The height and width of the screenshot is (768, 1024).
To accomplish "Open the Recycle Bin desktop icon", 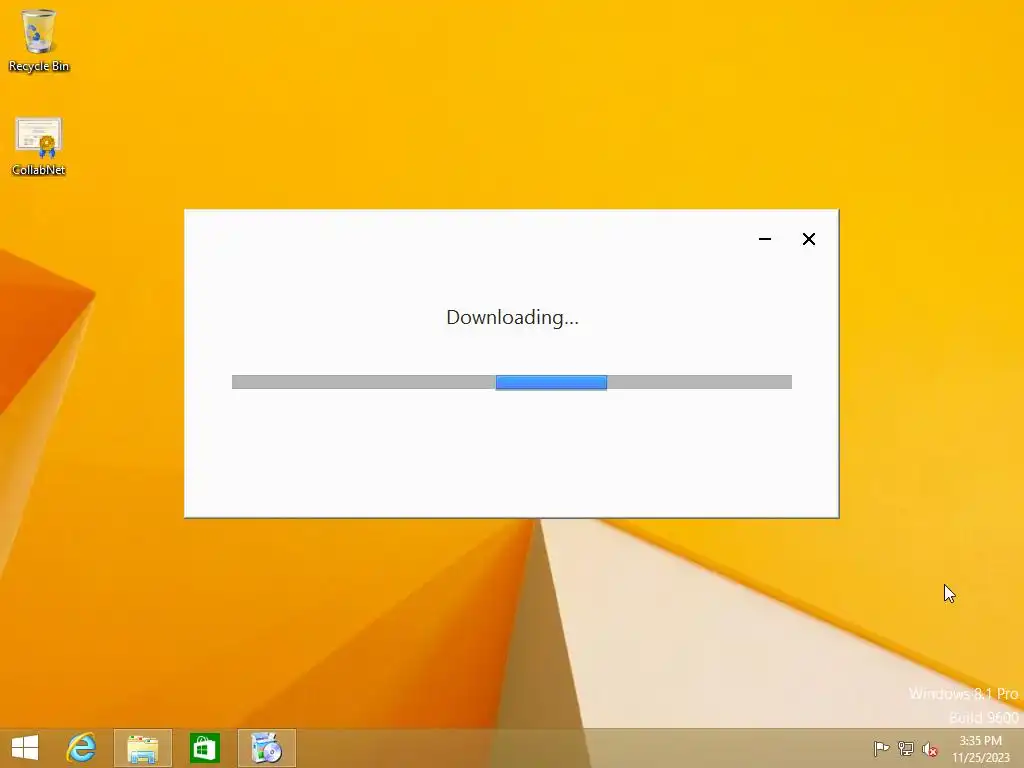I will 39,40.
